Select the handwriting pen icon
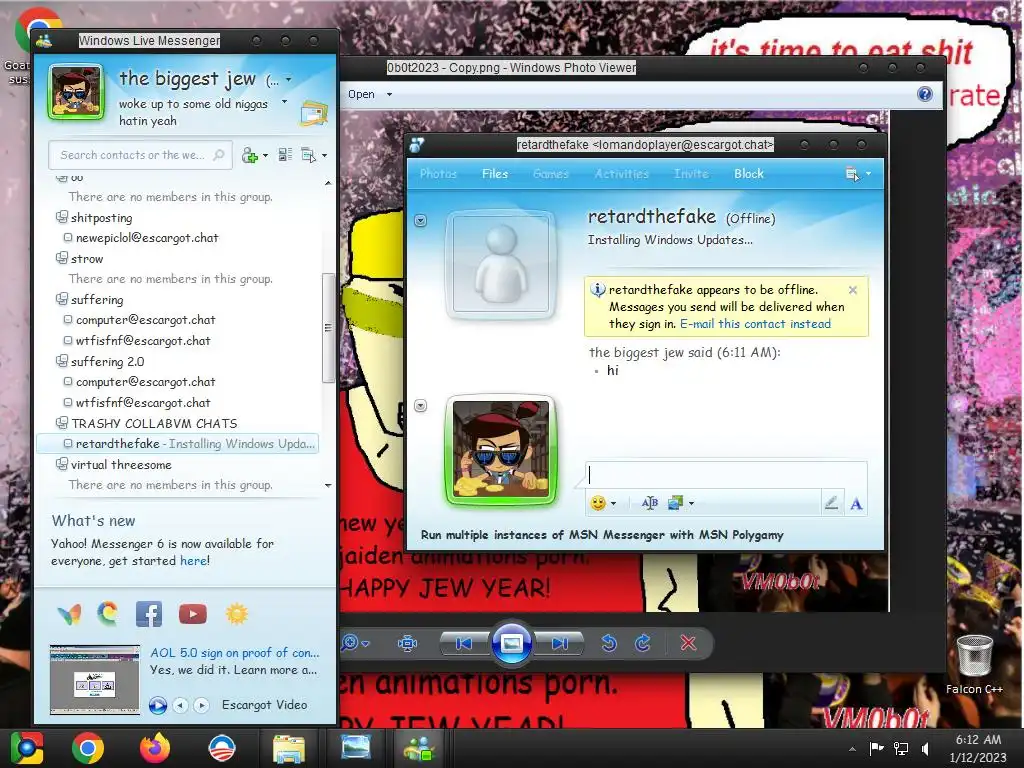Screen dimensions: 1024x768 [x=831, y=503]
